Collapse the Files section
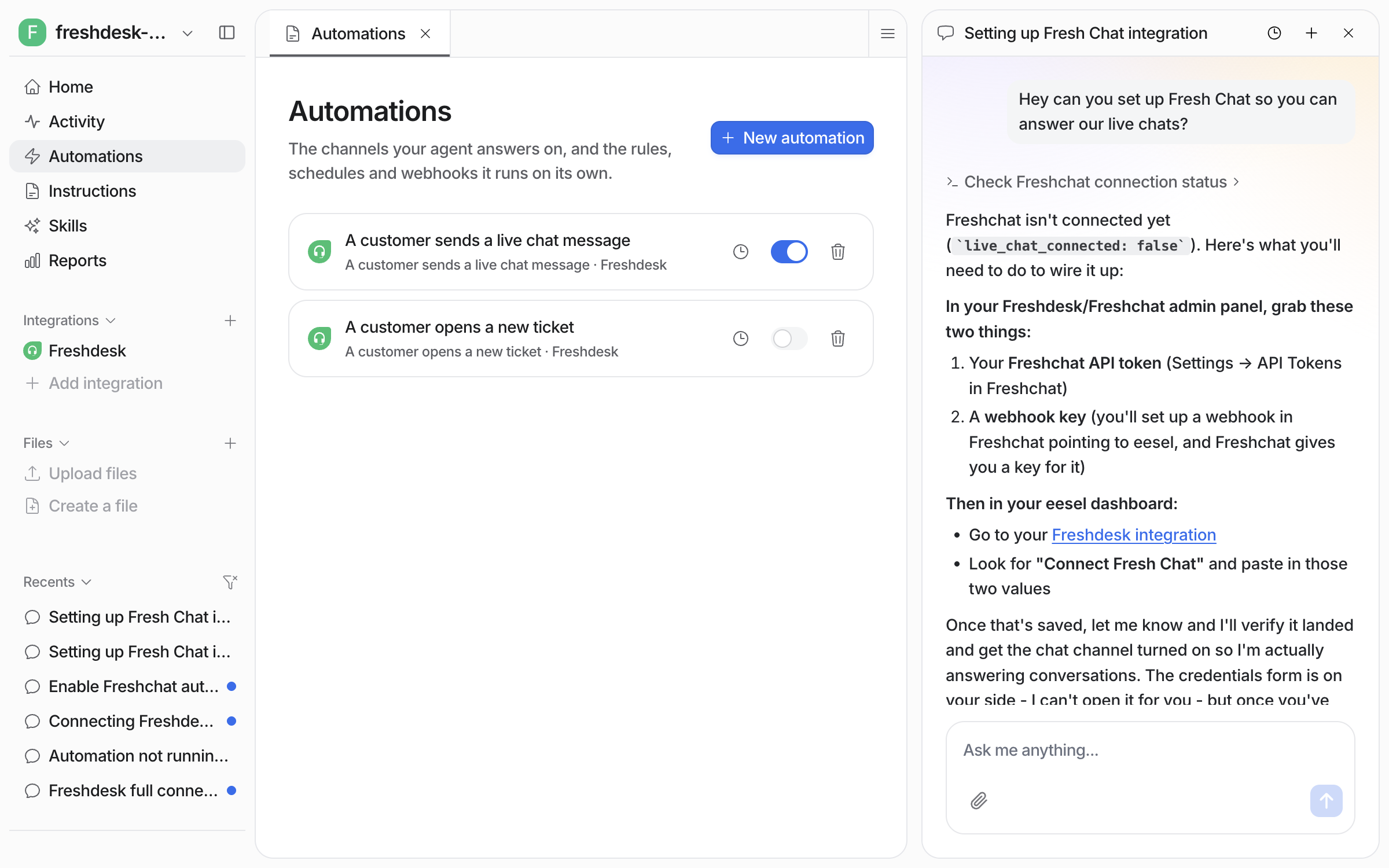 46,443
